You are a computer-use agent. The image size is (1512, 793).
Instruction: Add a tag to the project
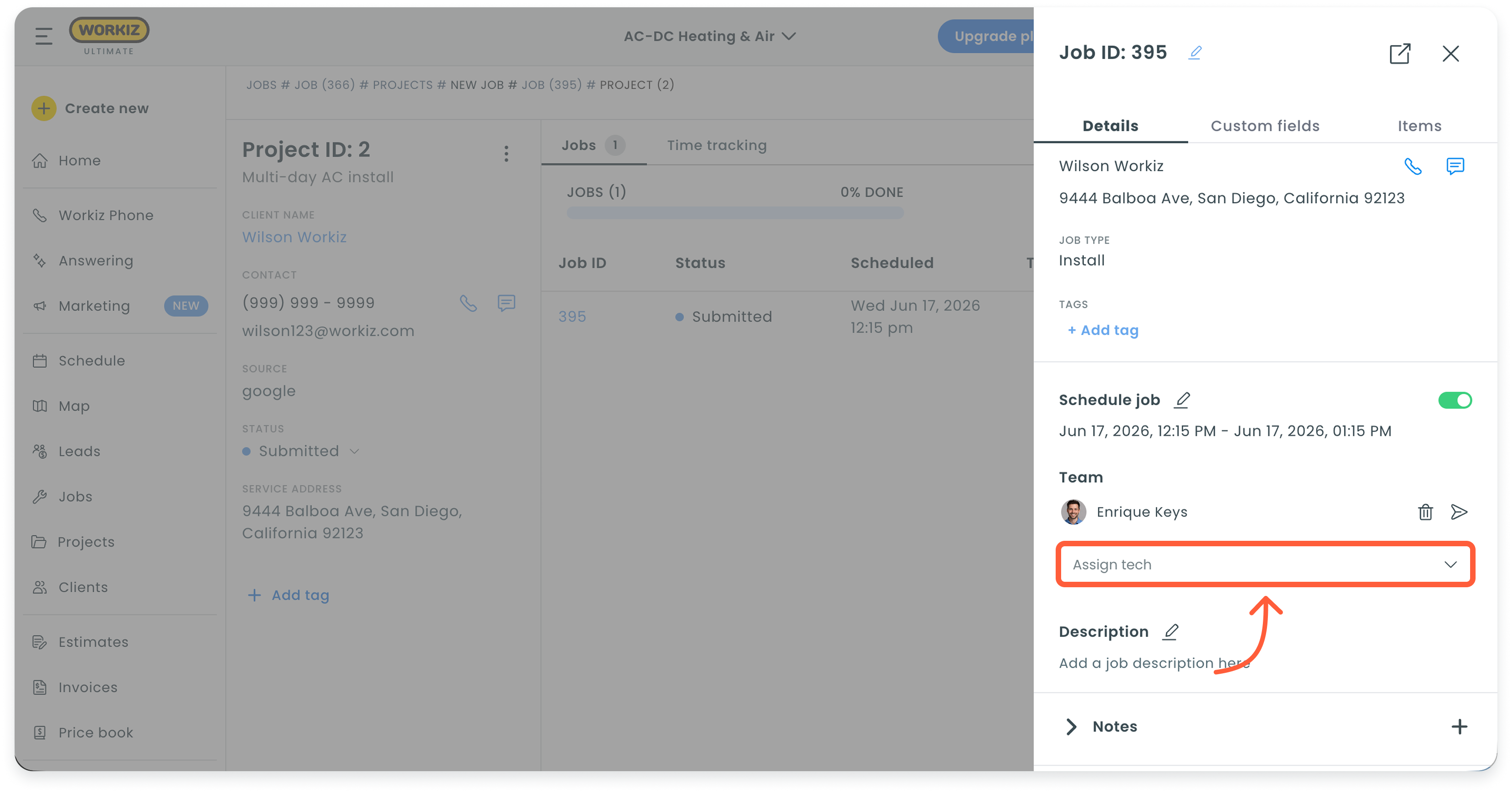click(288, 595)
